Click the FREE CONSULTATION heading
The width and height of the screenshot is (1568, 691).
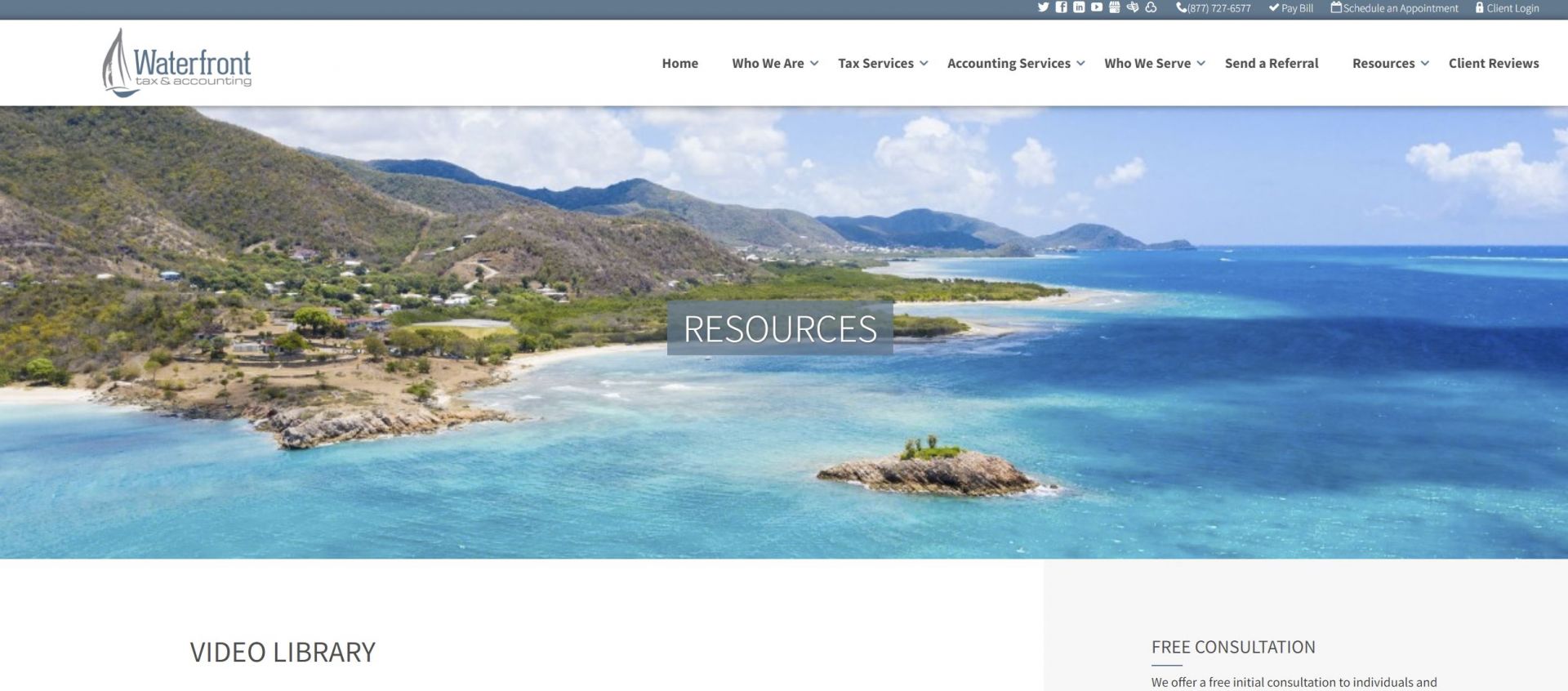(x=1233, y=647)
